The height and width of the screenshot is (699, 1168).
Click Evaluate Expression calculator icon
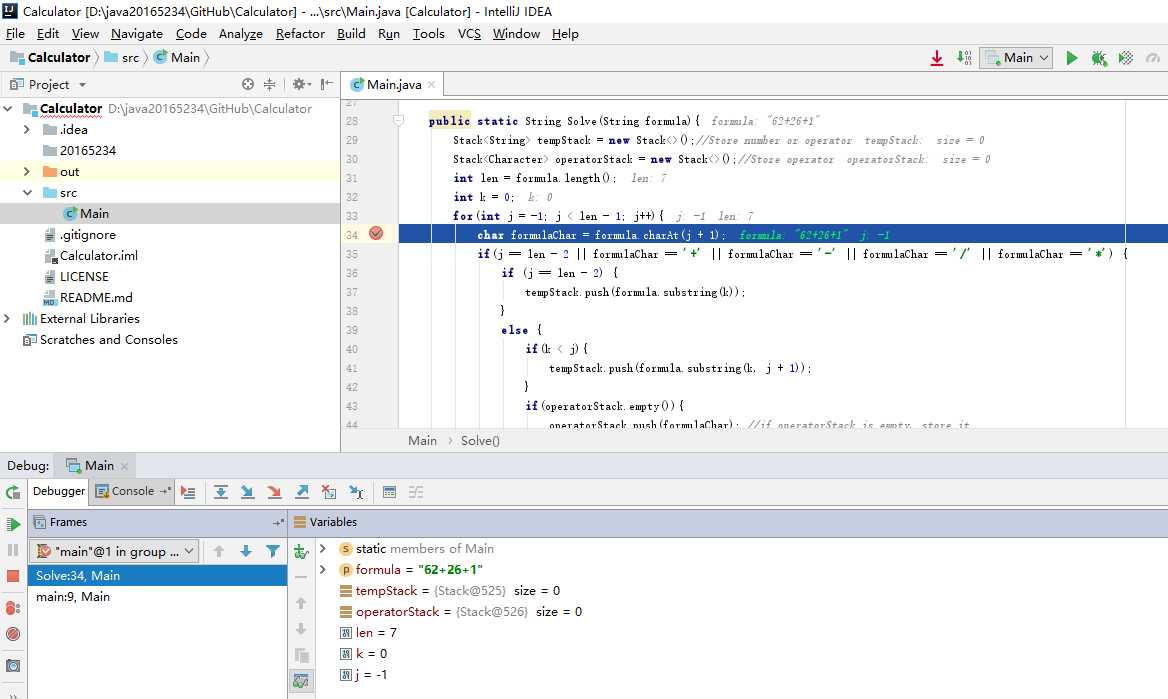point(389,492)
